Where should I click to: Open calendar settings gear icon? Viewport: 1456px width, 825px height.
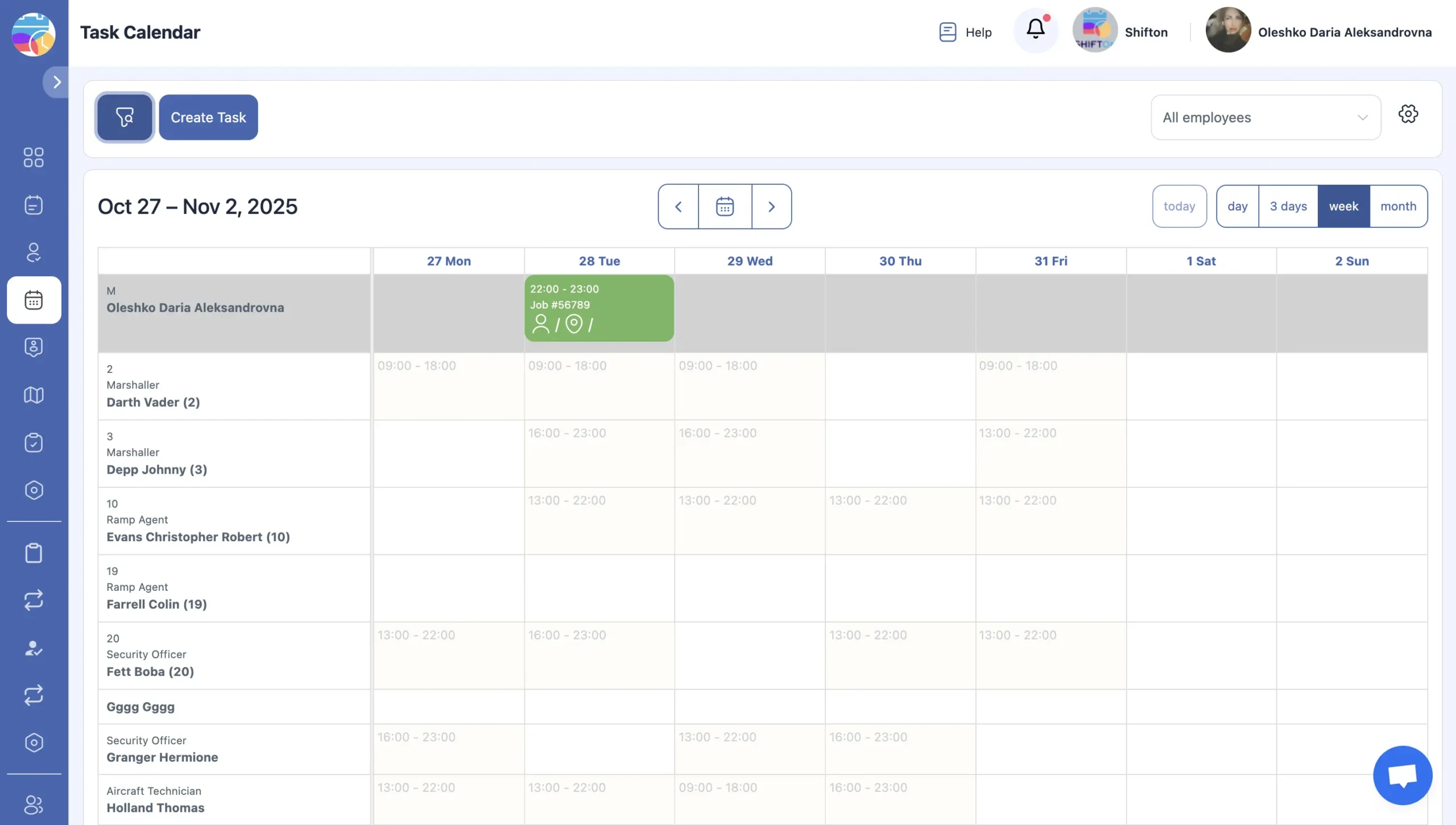tap(1408, 114)
